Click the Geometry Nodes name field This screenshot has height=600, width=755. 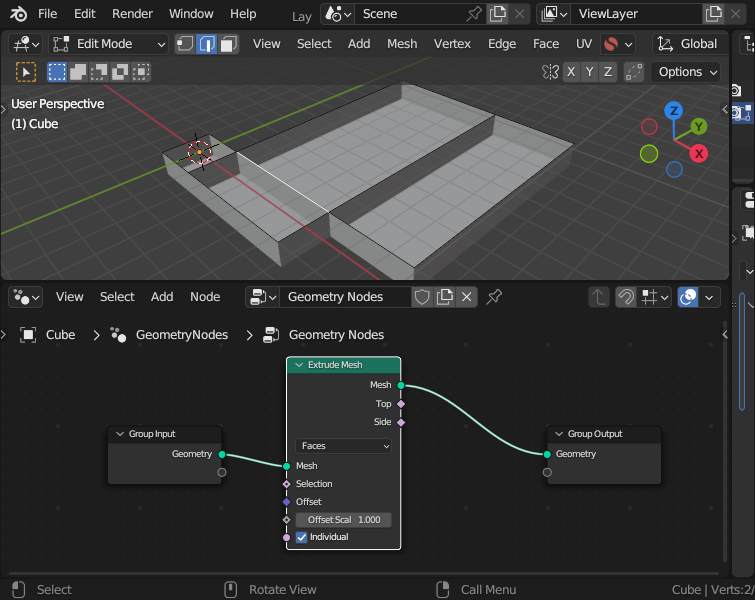346,297
